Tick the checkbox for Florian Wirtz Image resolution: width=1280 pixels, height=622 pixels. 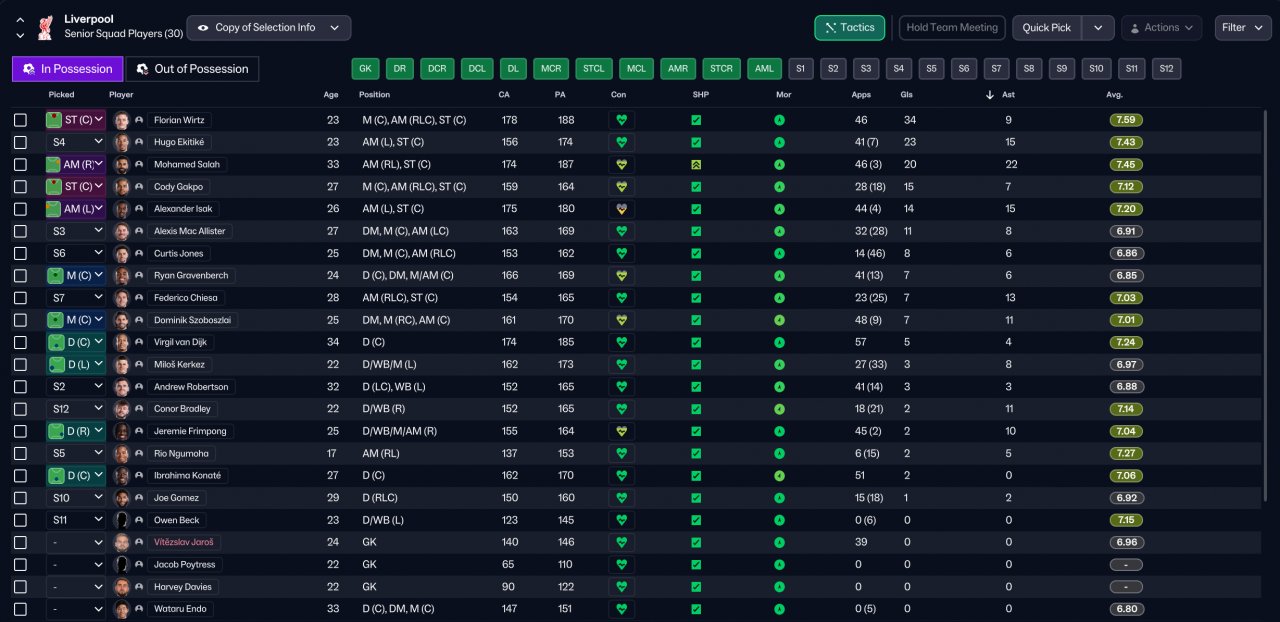(x=20, y=120)
